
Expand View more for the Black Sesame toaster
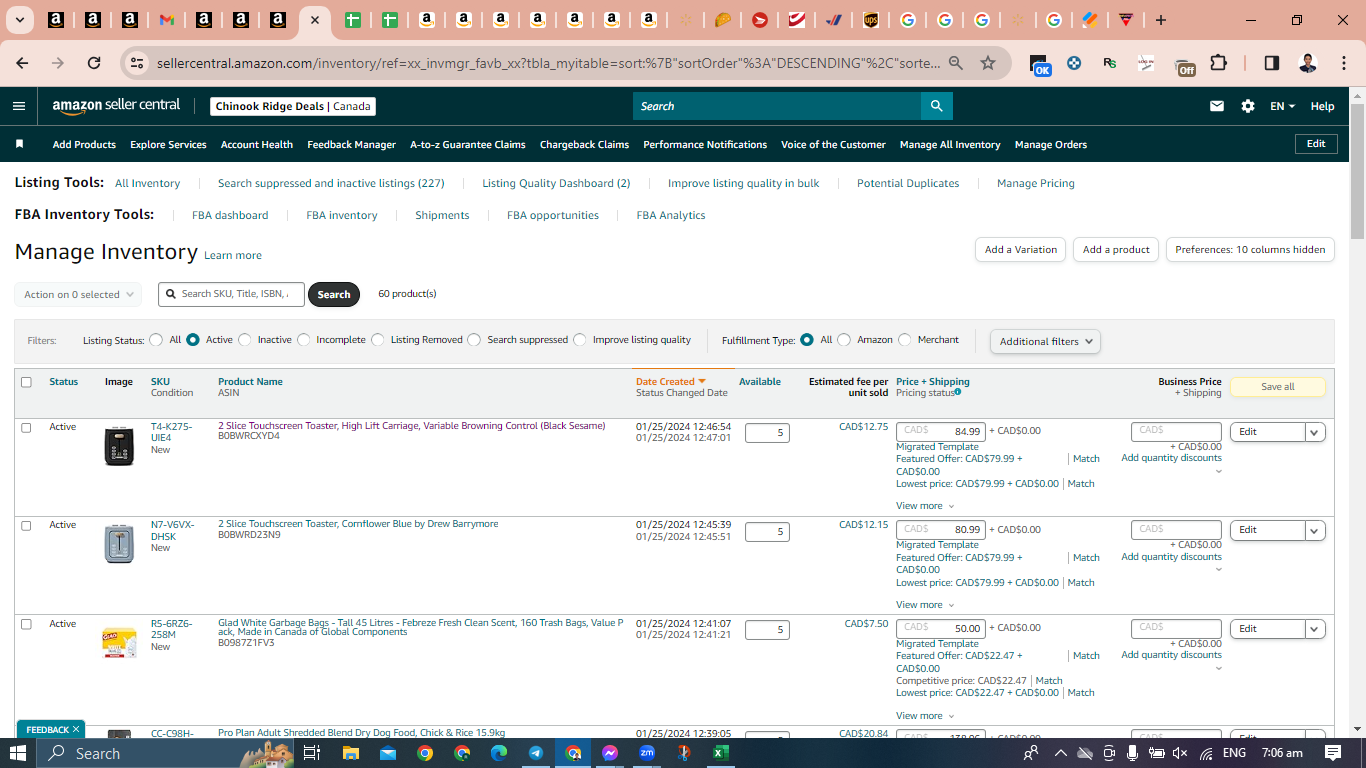925,506
